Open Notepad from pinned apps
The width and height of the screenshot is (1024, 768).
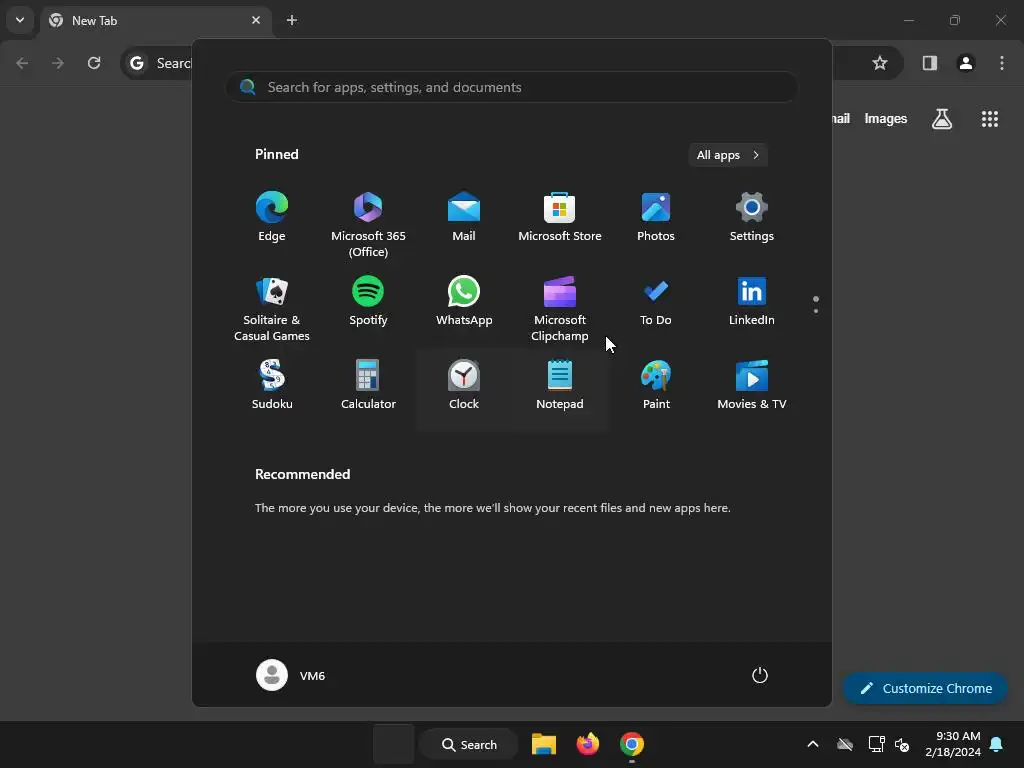(560, 385)
